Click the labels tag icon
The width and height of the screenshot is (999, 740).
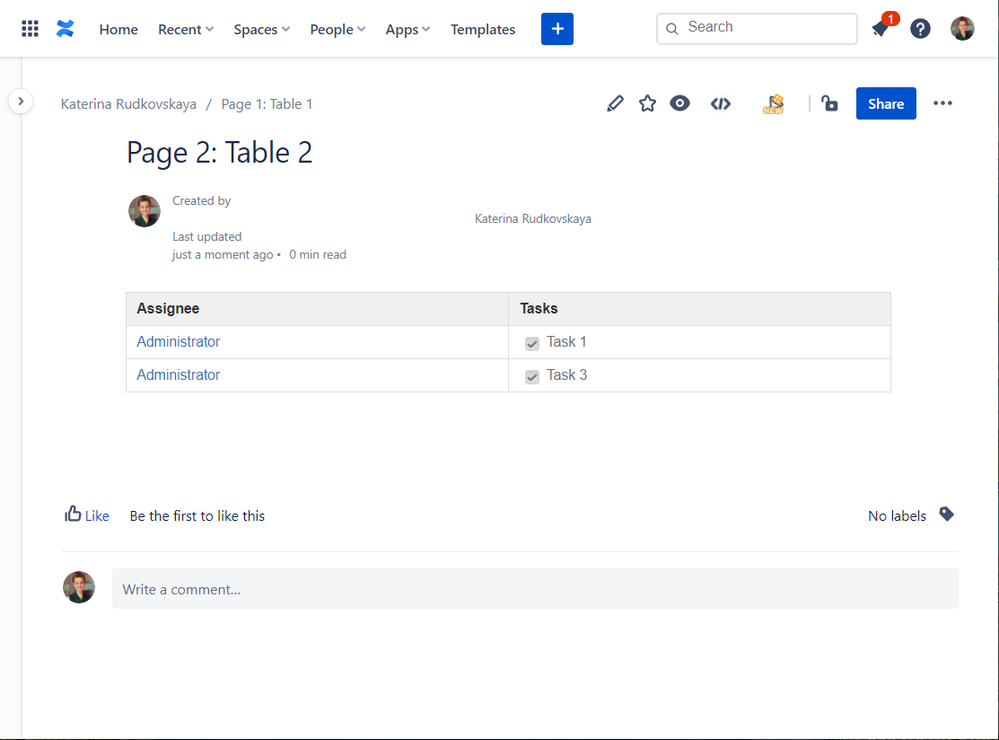[x=947, y=514]
